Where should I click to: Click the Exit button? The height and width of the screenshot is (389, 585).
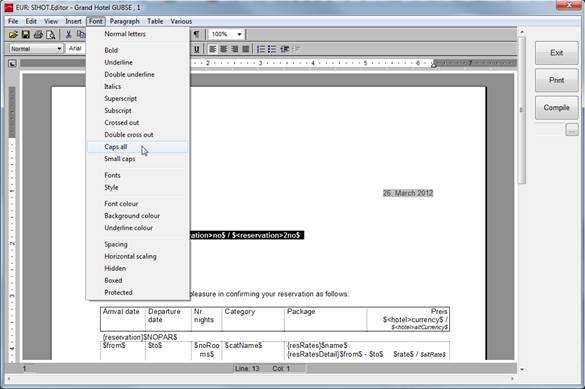[556, 53]
